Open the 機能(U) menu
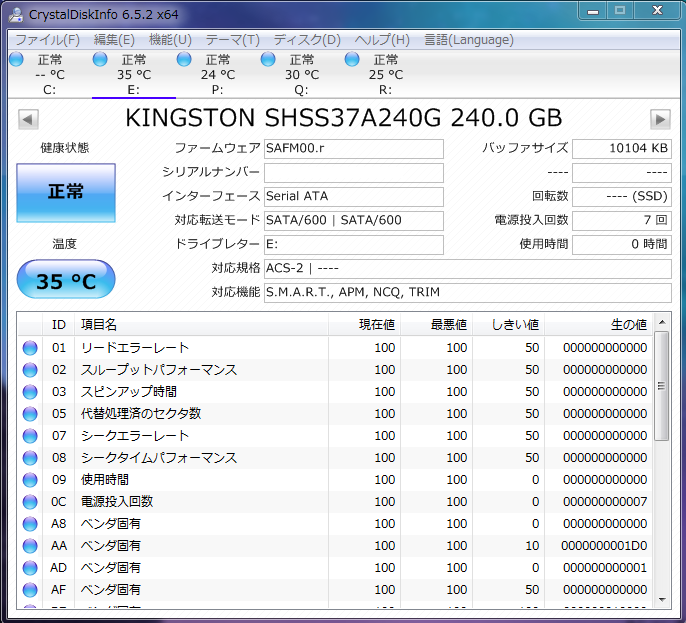This screenshot has height=623, width=686. (x=170, y=40)
